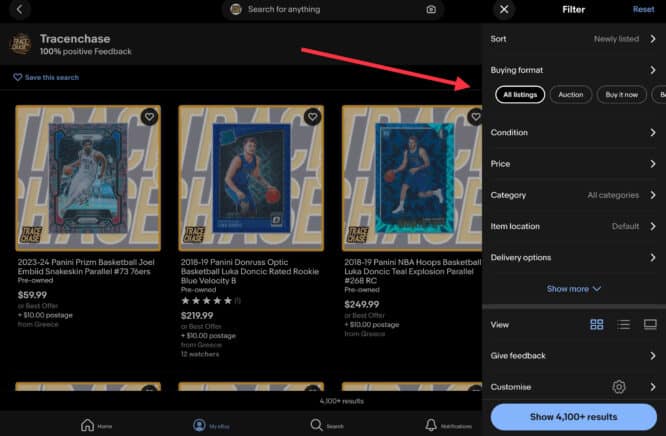The width and height of the screenshot is (666, 436).
Task: Open Item location filter
Action: tap(573, 226)
